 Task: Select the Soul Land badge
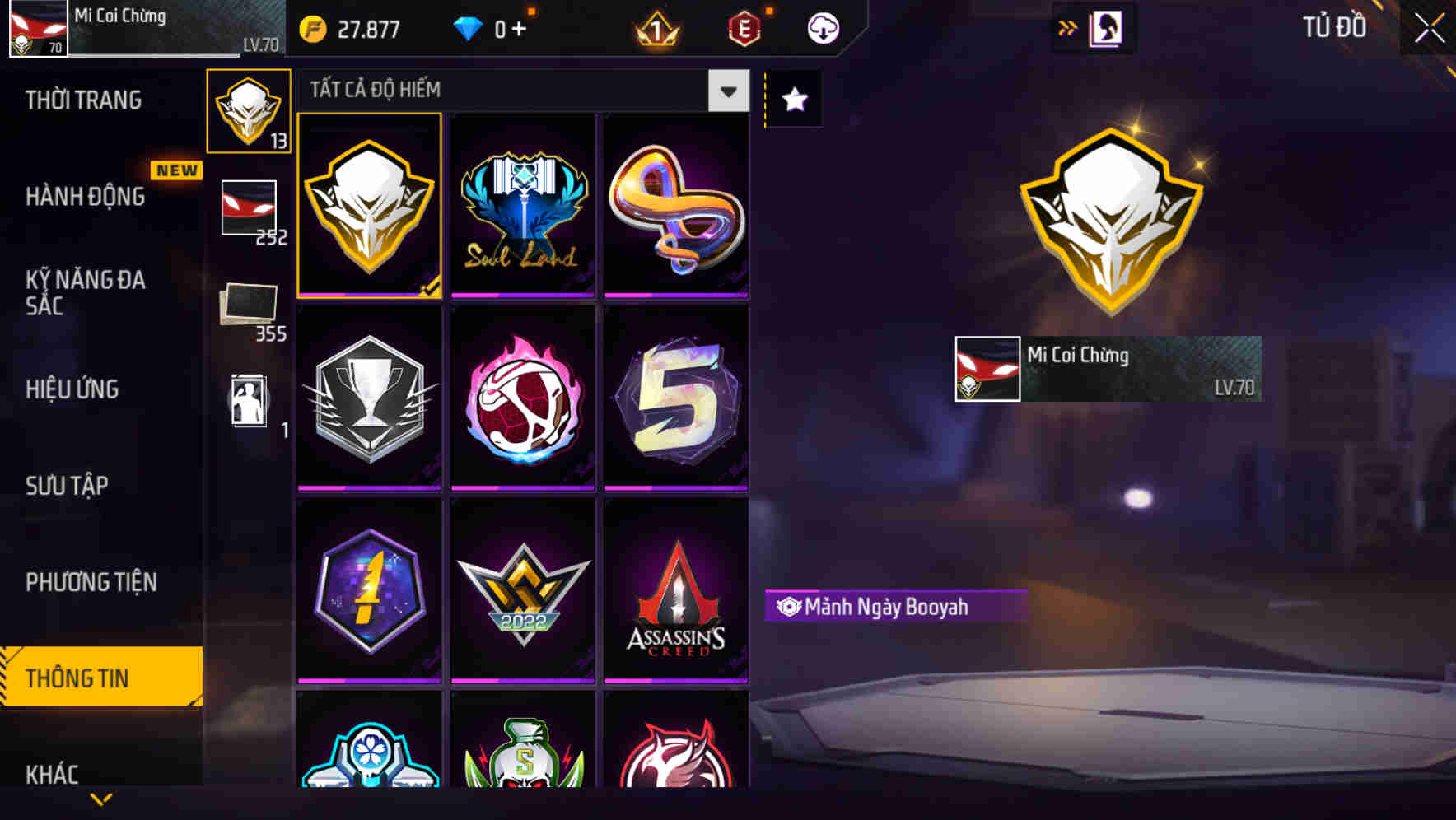click(522, 206)
